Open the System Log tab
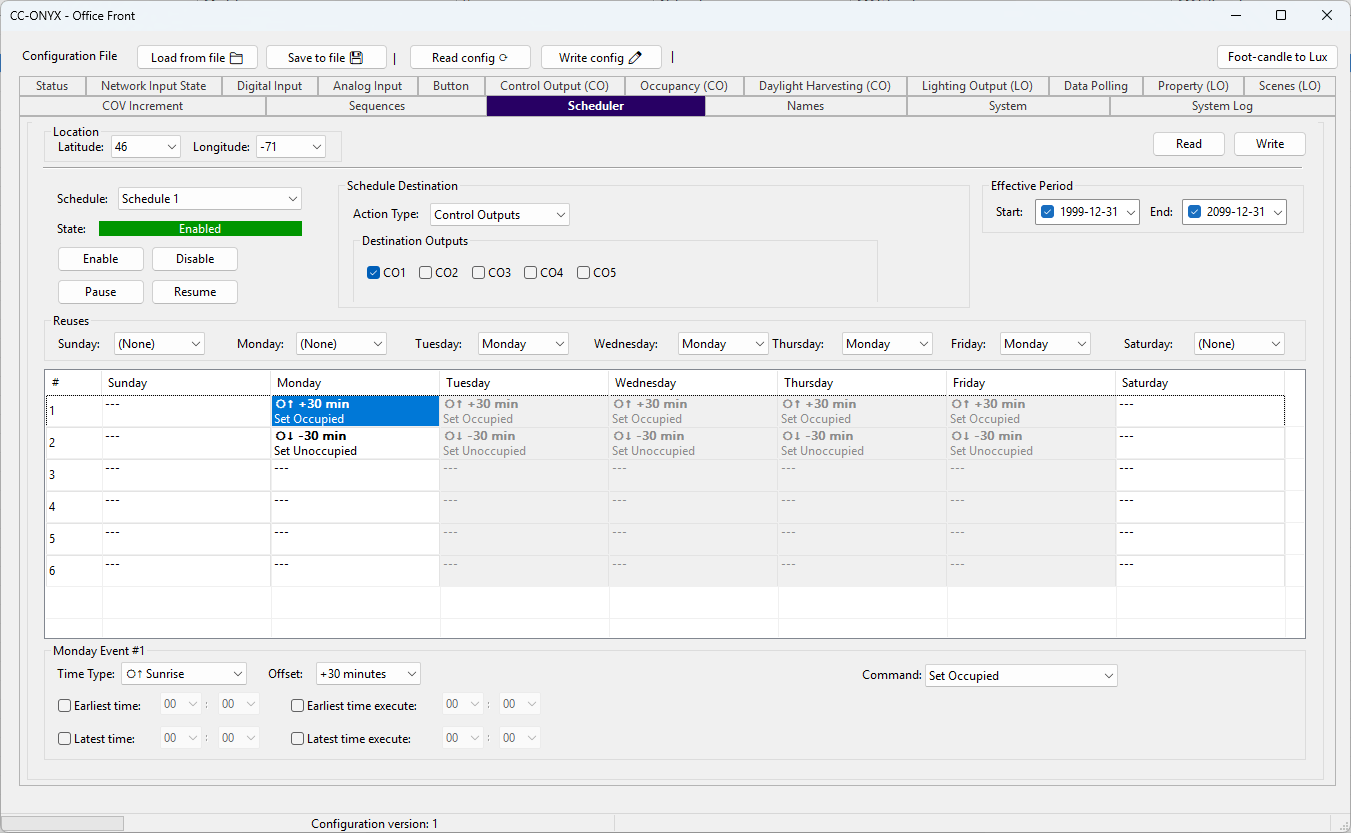The width and height of the screenshot is (1351, 833). tap(1222, 106)
